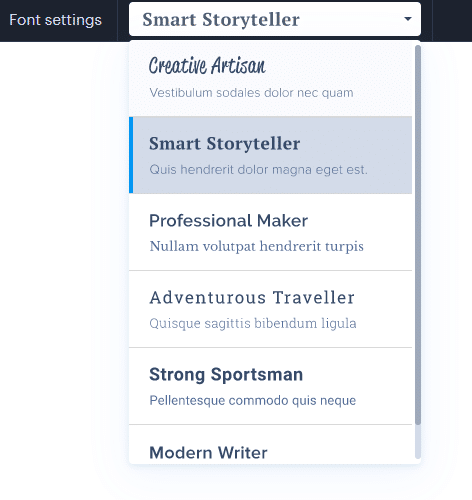The image size is (472, 500).
Task: Select the Professional Maker font pairing
Action: [x=270, y=232]
